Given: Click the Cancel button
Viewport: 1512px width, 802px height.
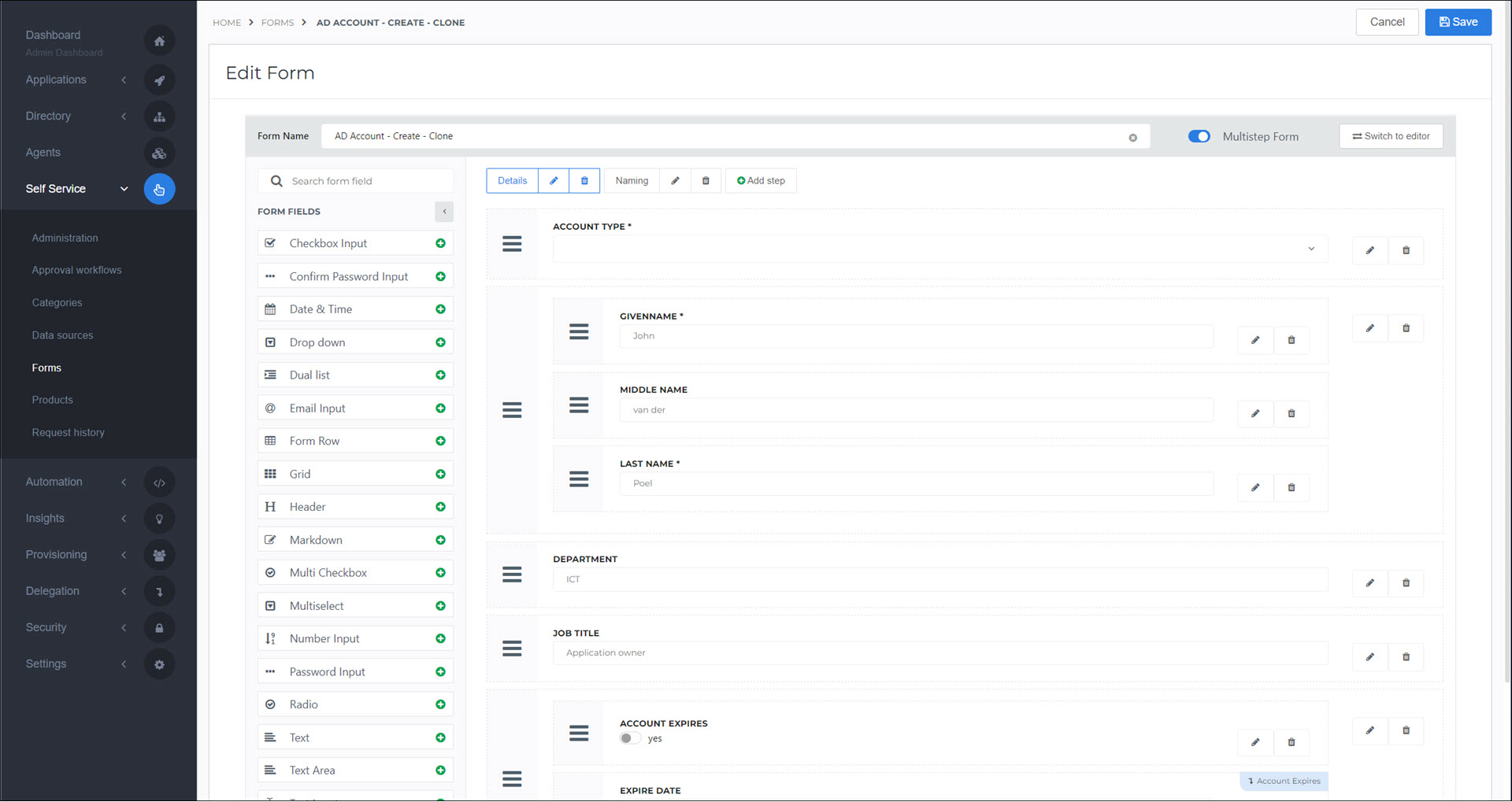Looking at the screenshot, I should pyautogui.click(x=1387, y=22).
